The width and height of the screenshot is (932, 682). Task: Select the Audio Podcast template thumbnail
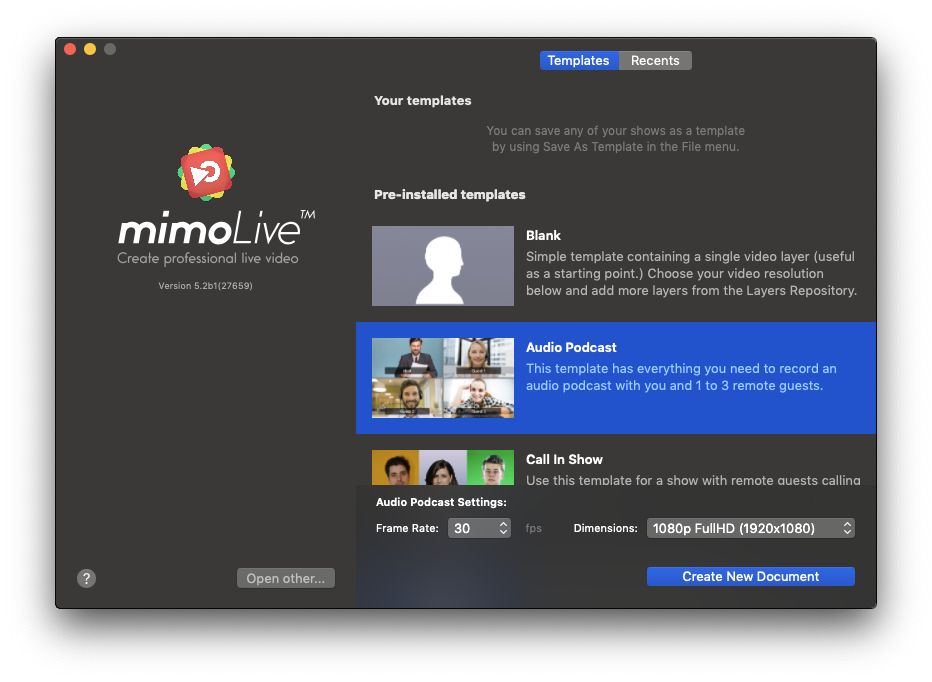[x=443, y=378]
